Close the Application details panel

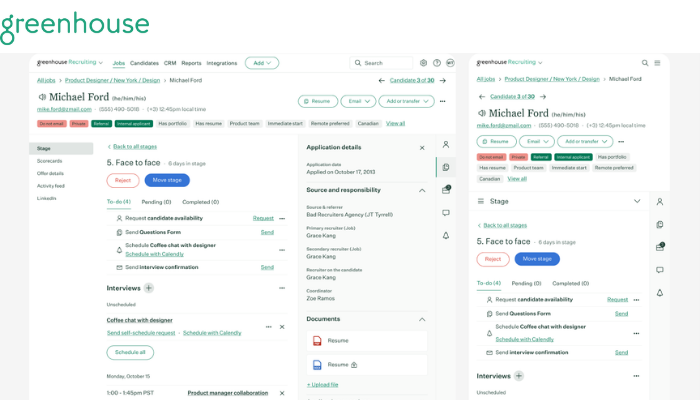click(422, 148)
